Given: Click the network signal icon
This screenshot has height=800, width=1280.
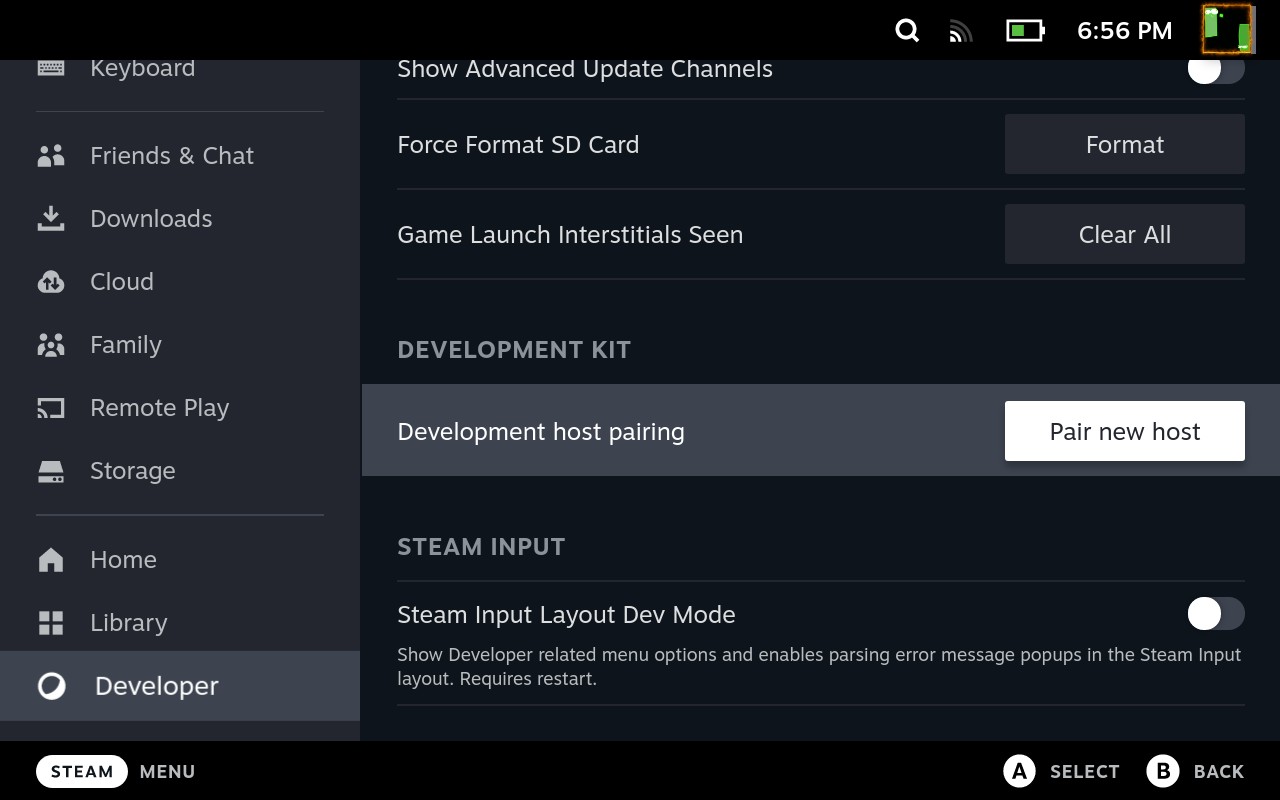Looking at the screenshot, I should [x=961, y=30].
